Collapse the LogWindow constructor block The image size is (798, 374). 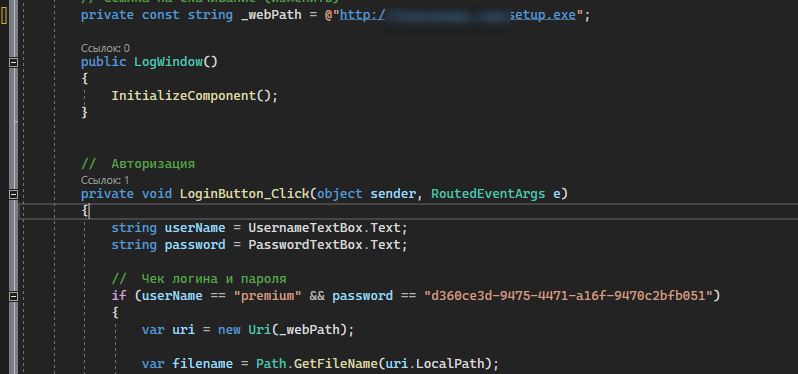14,62
